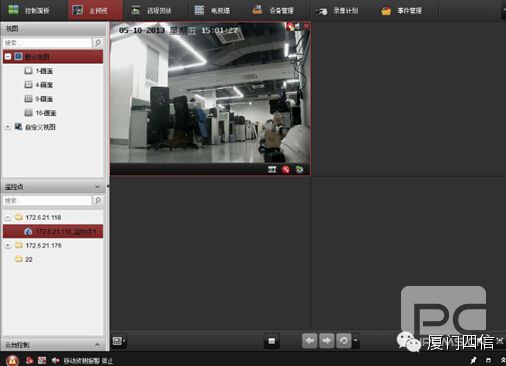Open the dropdown arrow beside the auto-switch button
Screen dimensions: 506x366
pos(355,341)
